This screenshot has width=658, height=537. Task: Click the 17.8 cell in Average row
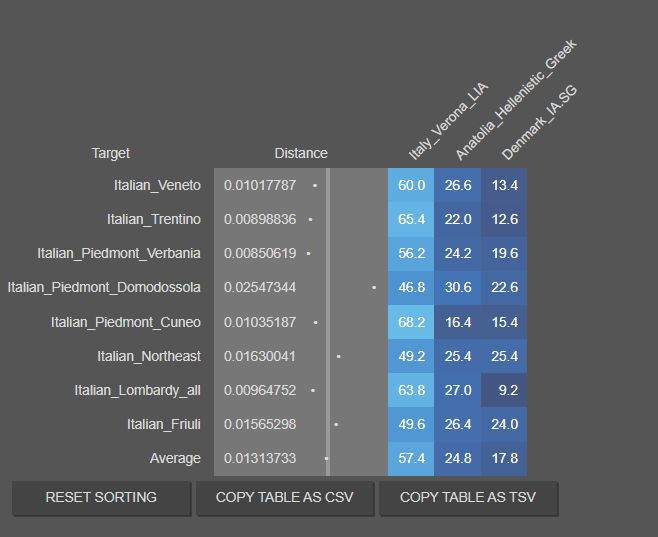point(504,458)
